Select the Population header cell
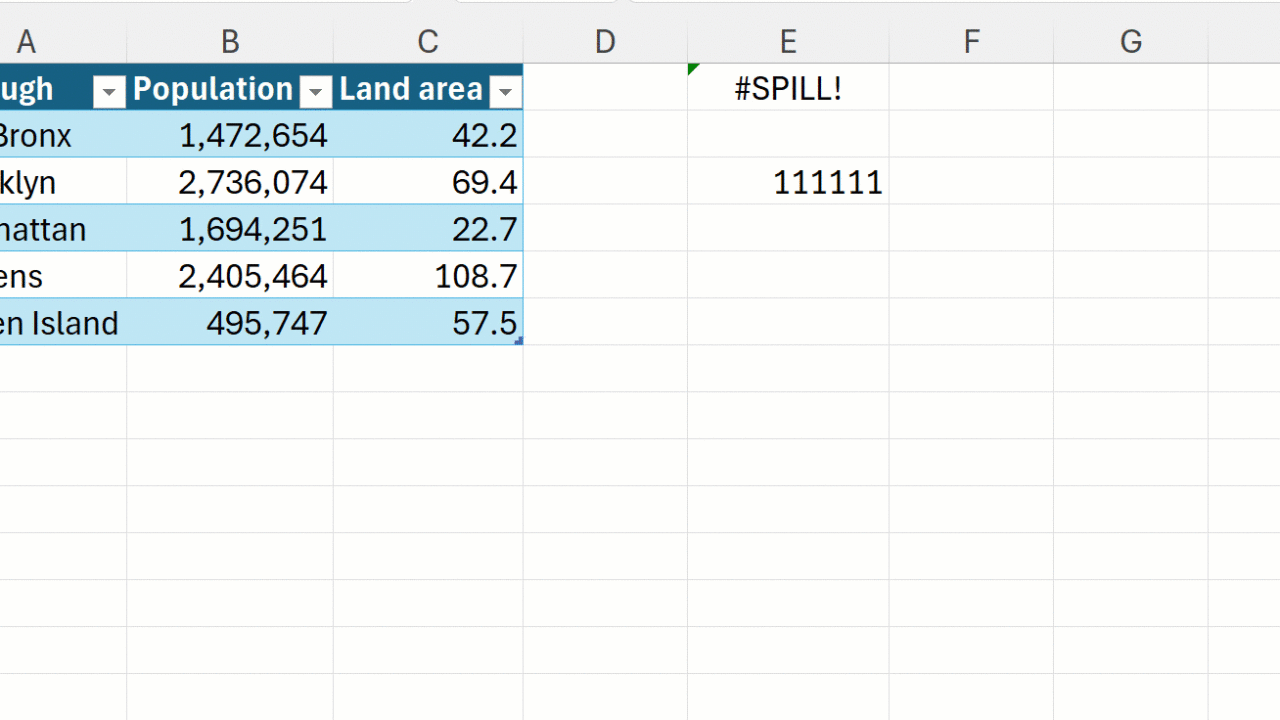1280x720 pixels. (x=230, y=88)
